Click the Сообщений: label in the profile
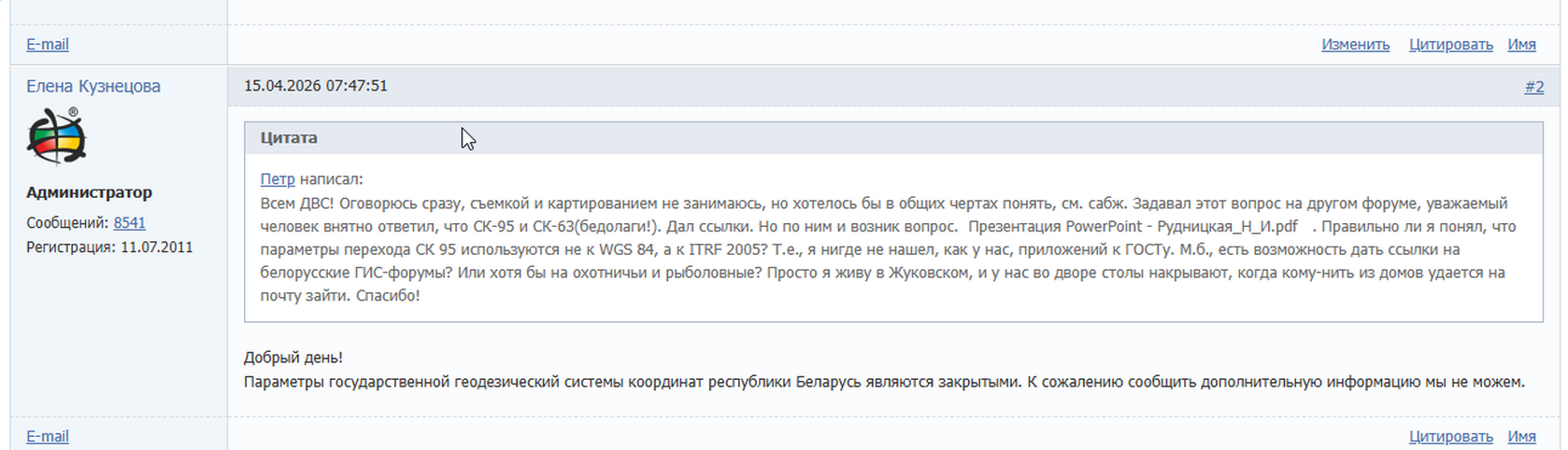 (67, 222)
